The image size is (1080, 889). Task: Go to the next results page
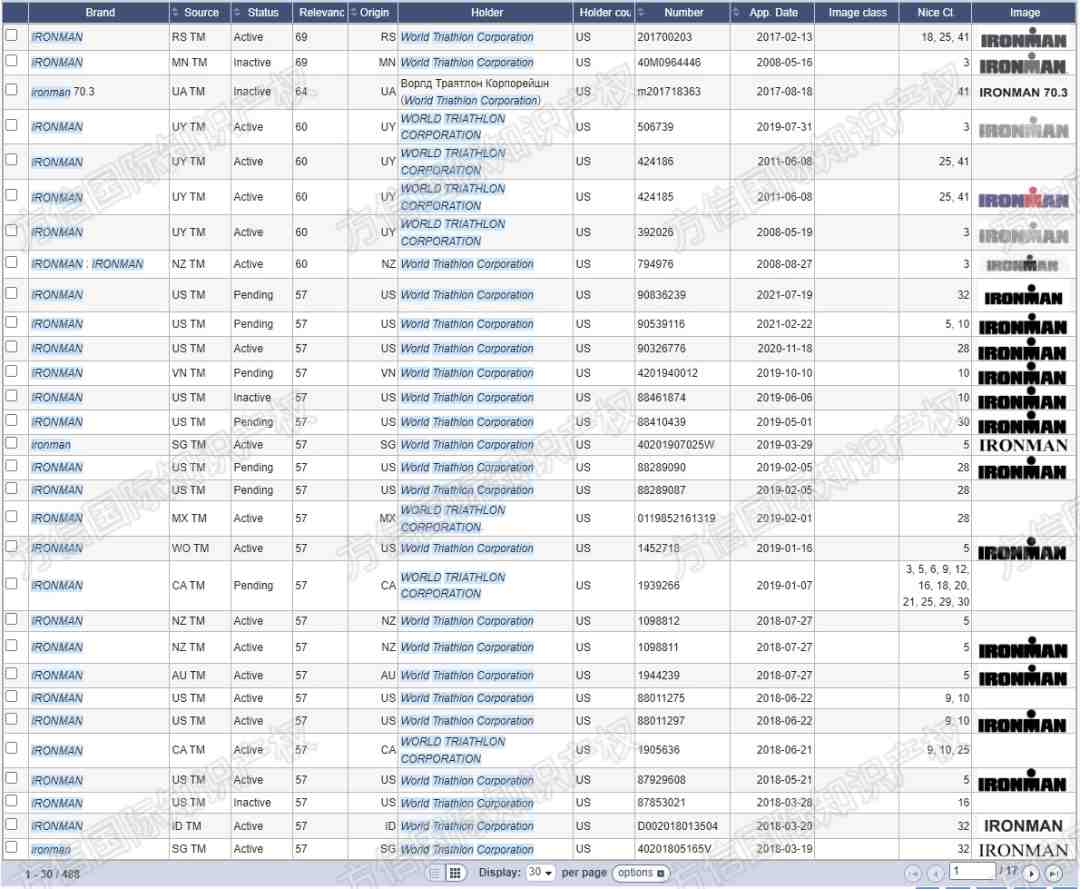(1031, 874)
